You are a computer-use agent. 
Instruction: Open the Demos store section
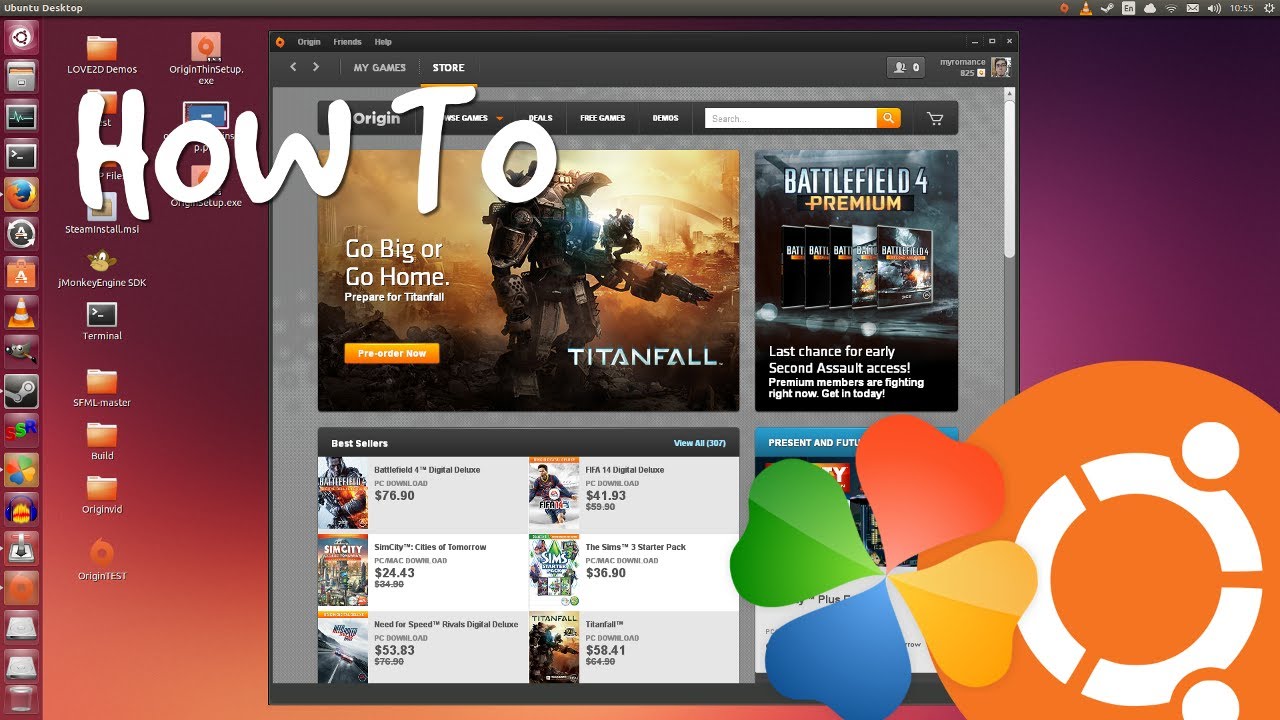pyautogui.click(x=665, y=118)
